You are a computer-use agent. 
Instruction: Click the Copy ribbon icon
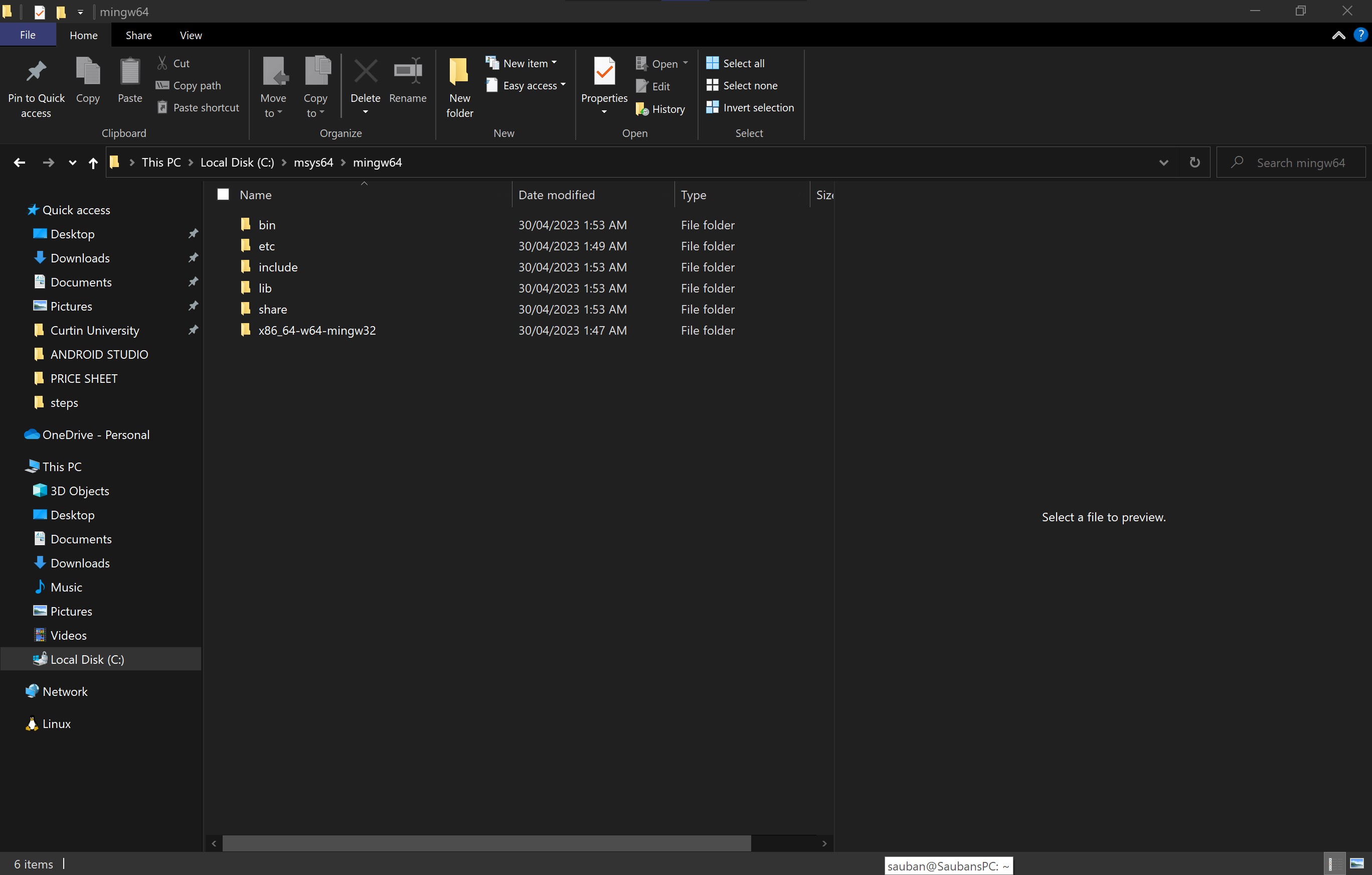pyautogui.click(x=88, y=72)
